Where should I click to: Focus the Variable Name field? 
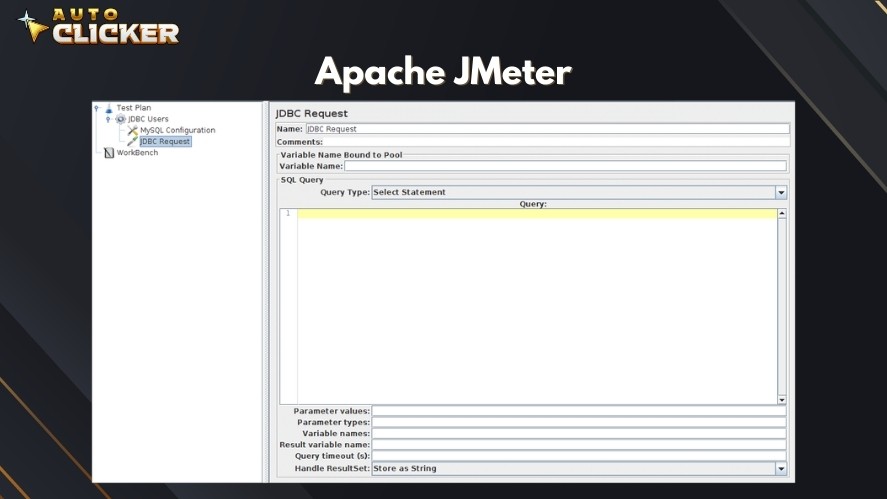click(x=565, y=166)
